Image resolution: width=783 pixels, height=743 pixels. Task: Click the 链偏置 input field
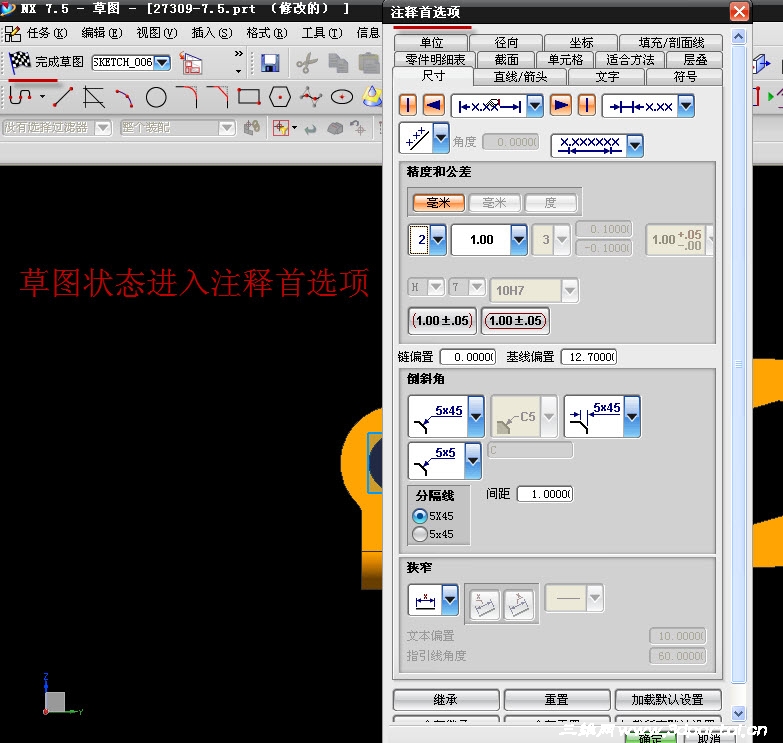click(468, 357)
